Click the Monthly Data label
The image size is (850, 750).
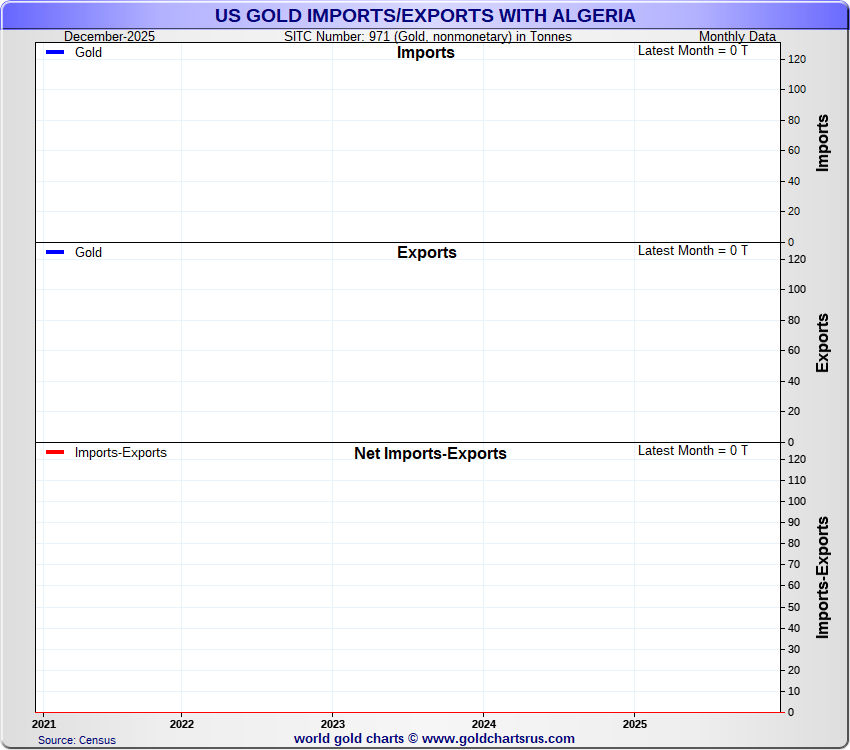(x=737, y=37)
